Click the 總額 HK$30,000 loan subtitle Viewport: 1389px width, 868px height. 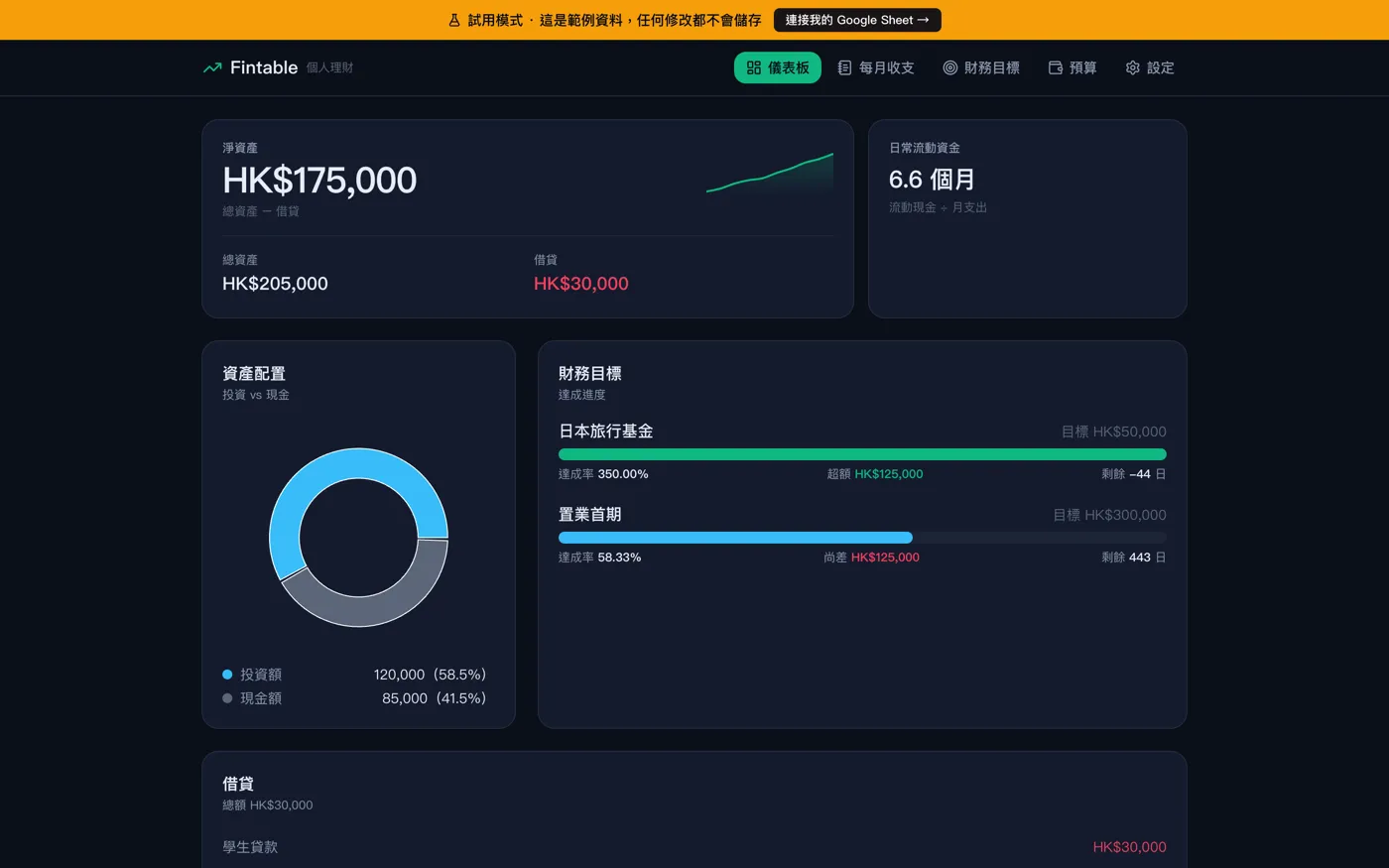(268, 806)
